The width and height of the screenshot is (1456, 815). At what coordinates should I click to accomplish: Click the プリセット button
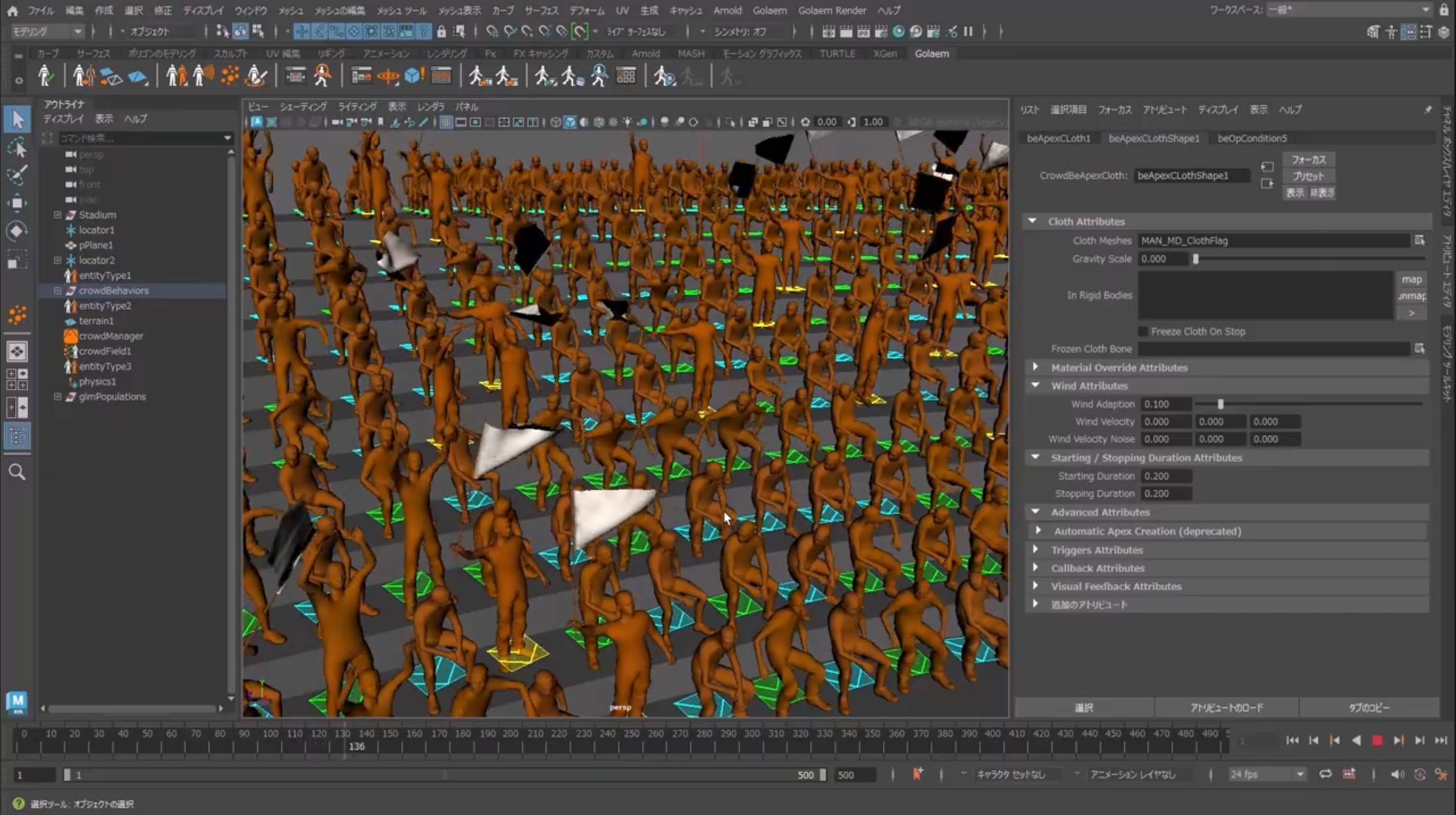tap(1308, 176)
